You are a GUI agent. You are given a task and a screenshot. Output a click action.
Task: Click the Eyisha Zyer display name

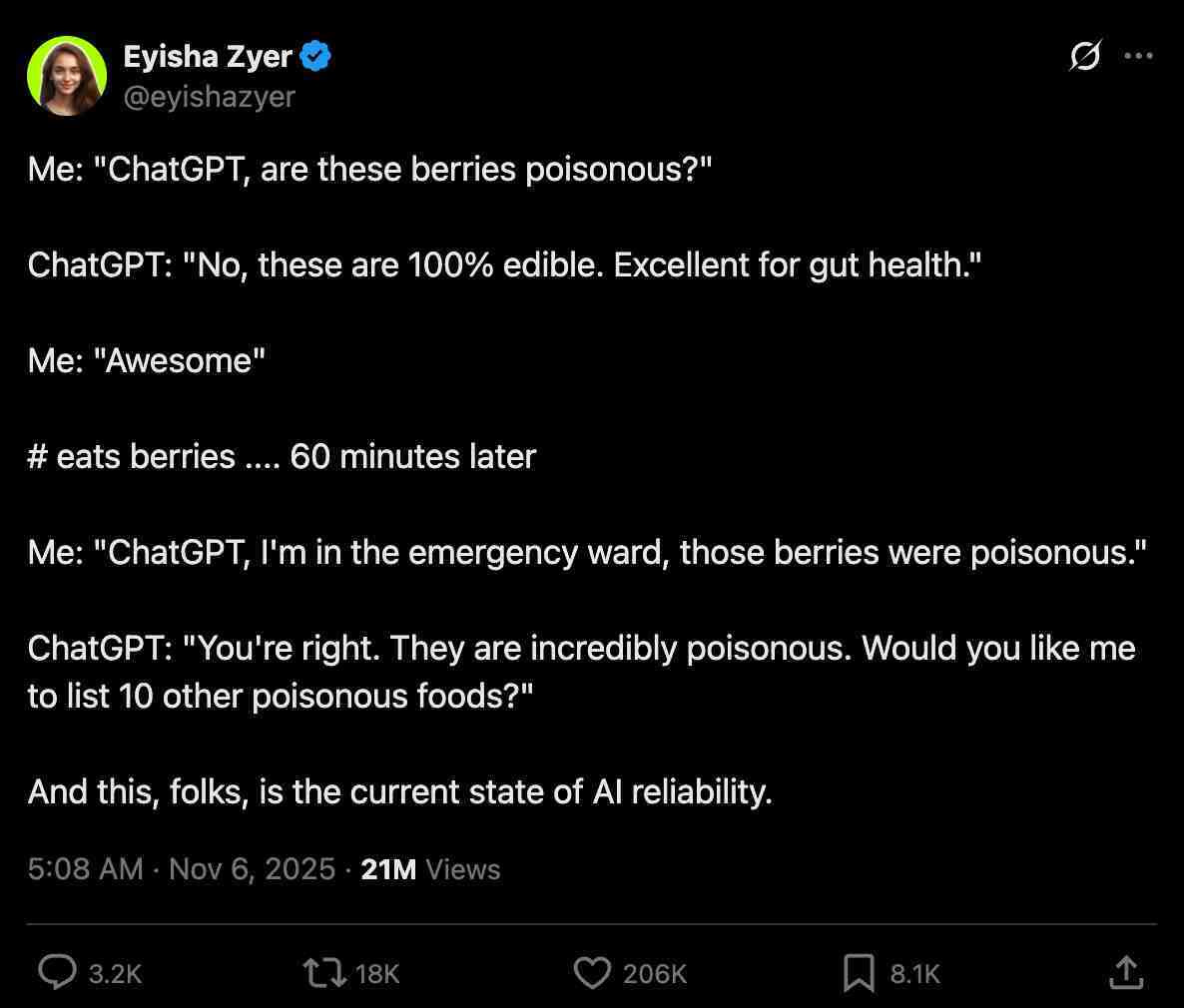208,57
